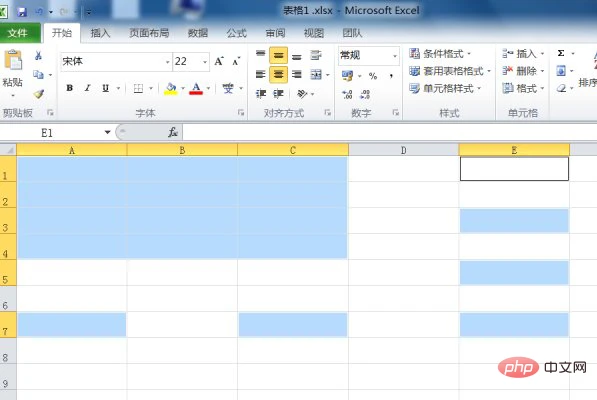Viewport: 597px width, 400px height.
Task: Toggle Italic formatting
Action: pos(88,88)
